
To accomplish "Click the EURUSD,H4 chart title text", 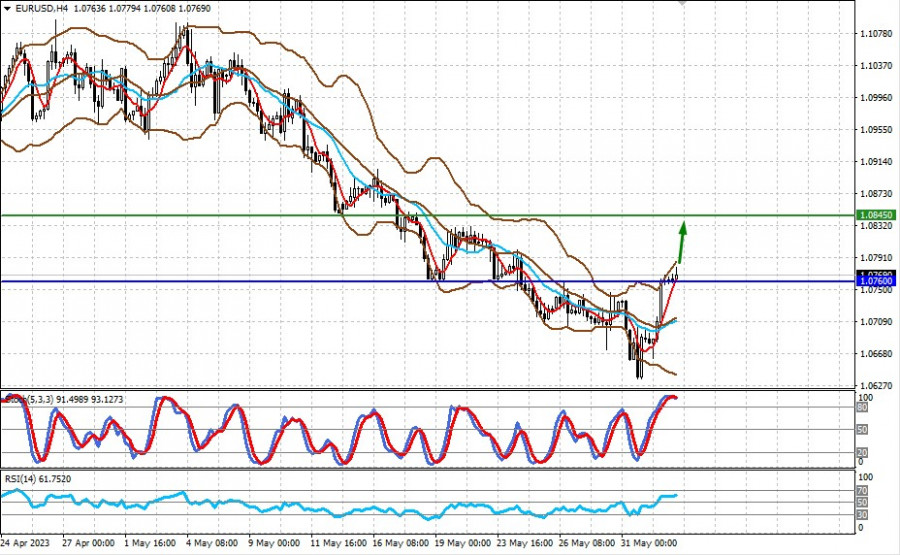I will (x=41, y=8).
